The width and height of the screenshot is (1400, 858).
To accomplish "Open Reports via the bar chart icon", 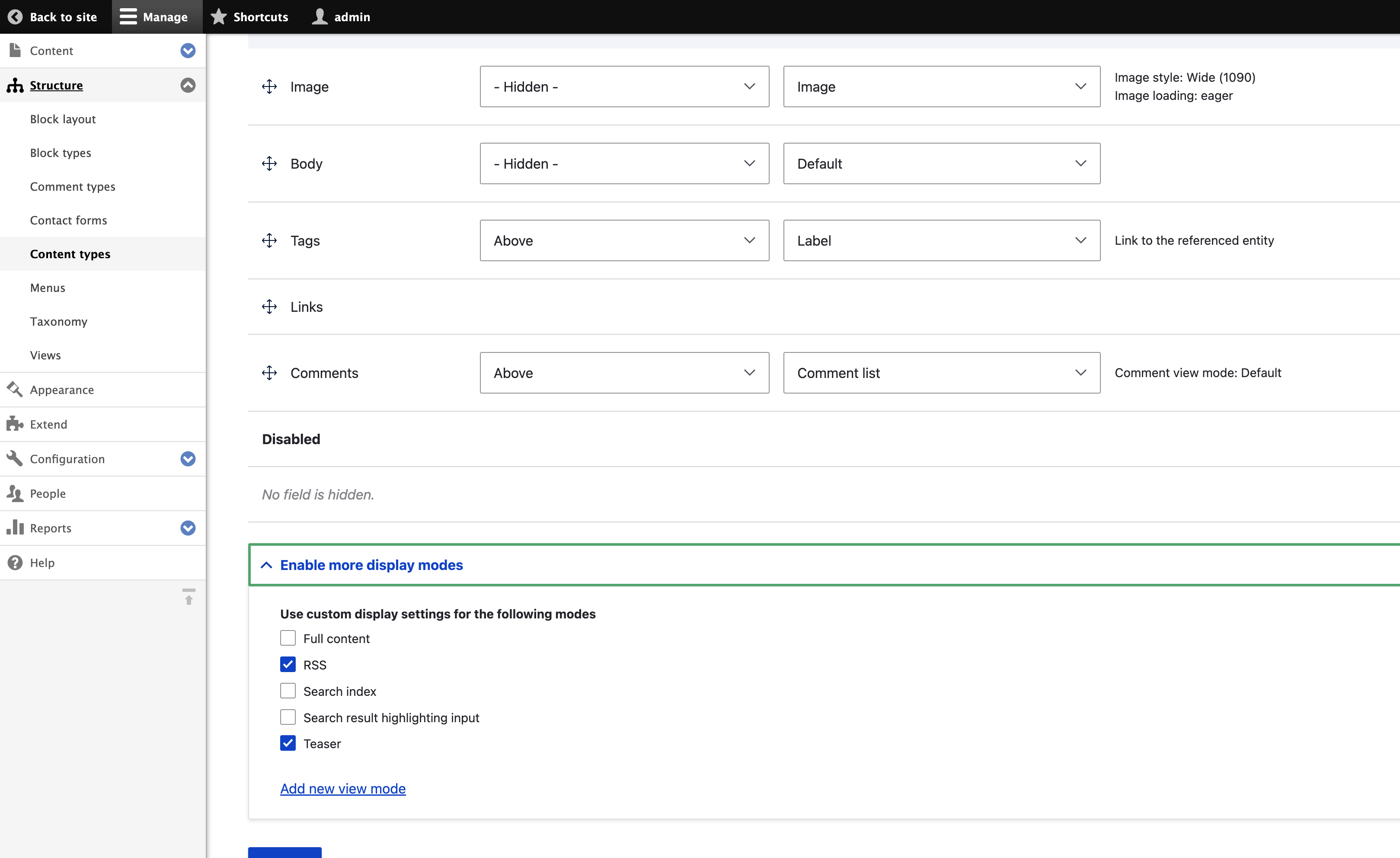I will [x=15, y=528].
